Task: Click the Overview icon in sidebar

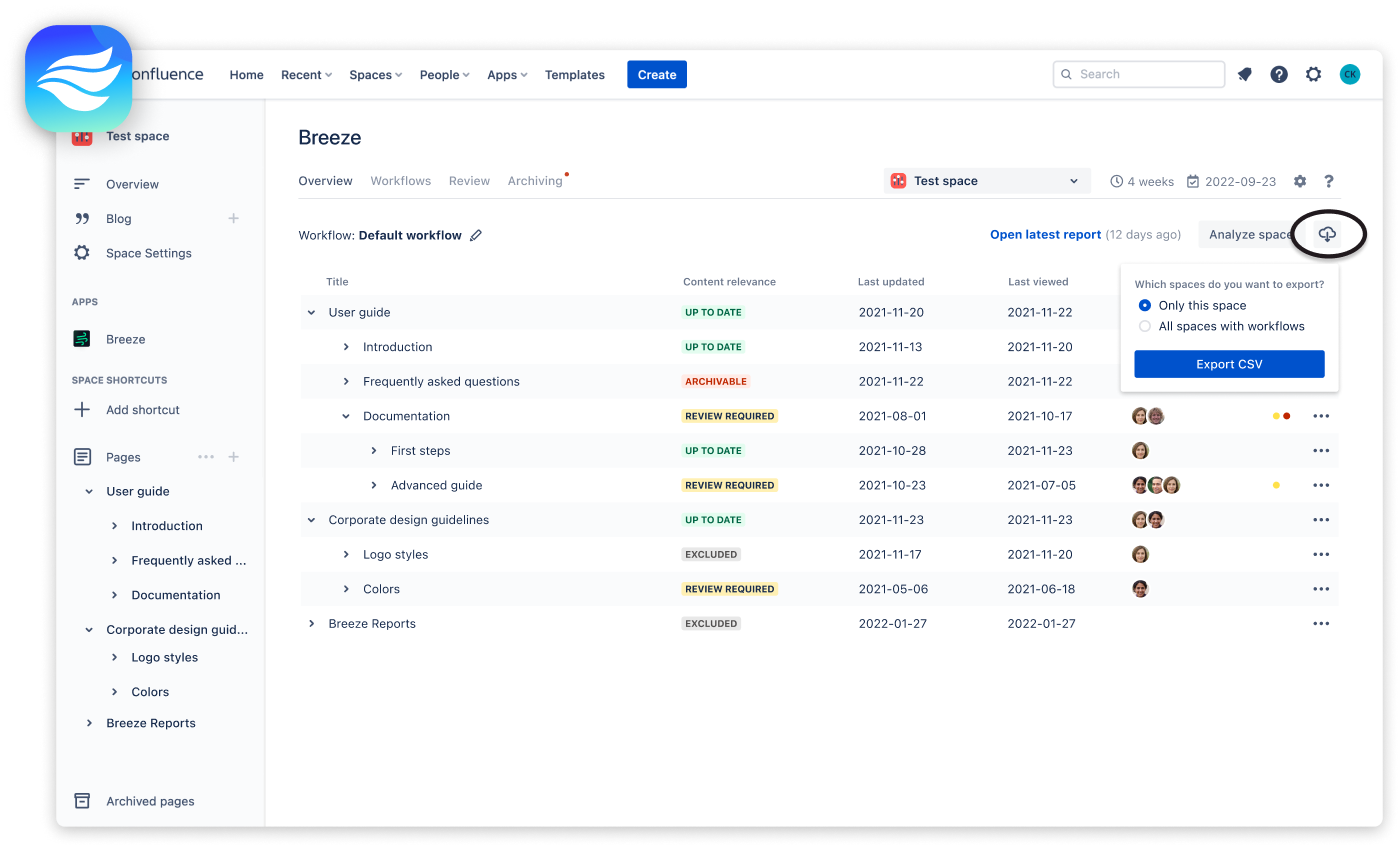Action: 82,184
